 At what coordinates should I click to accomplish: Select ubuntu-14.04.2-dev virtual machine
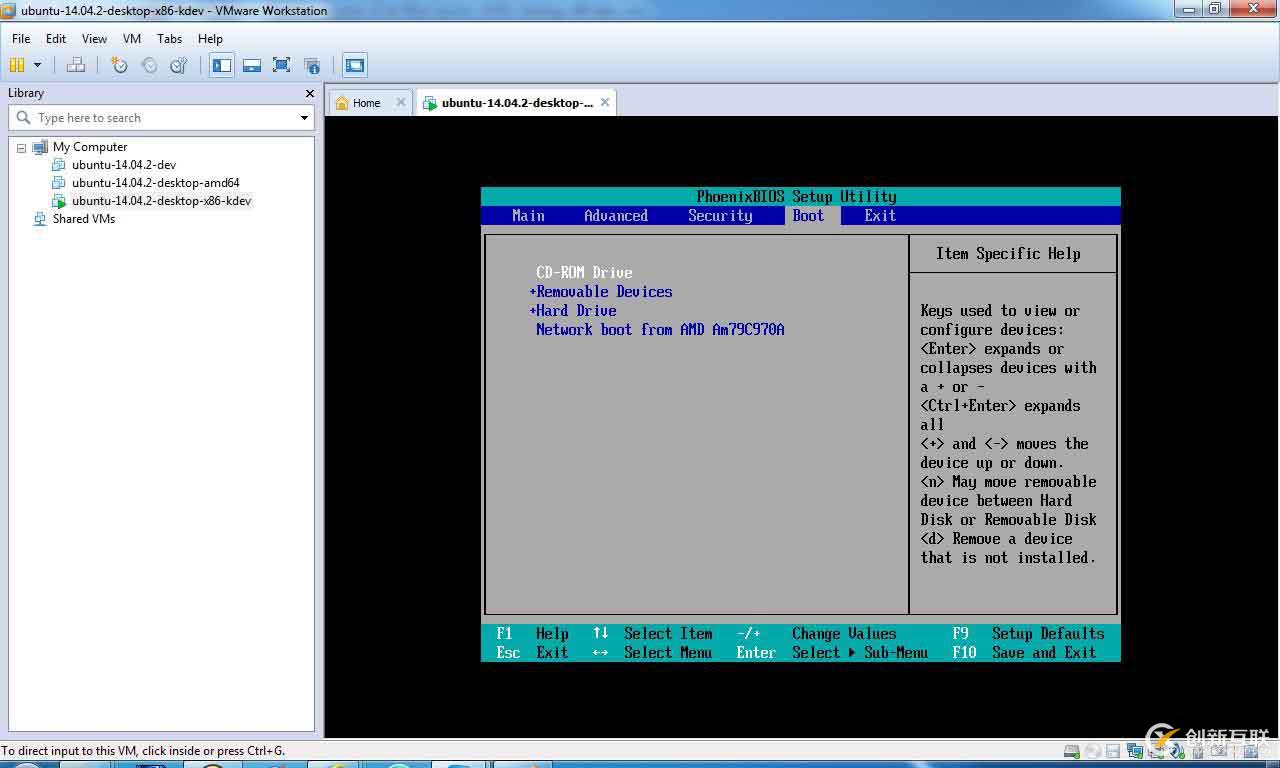124,165
